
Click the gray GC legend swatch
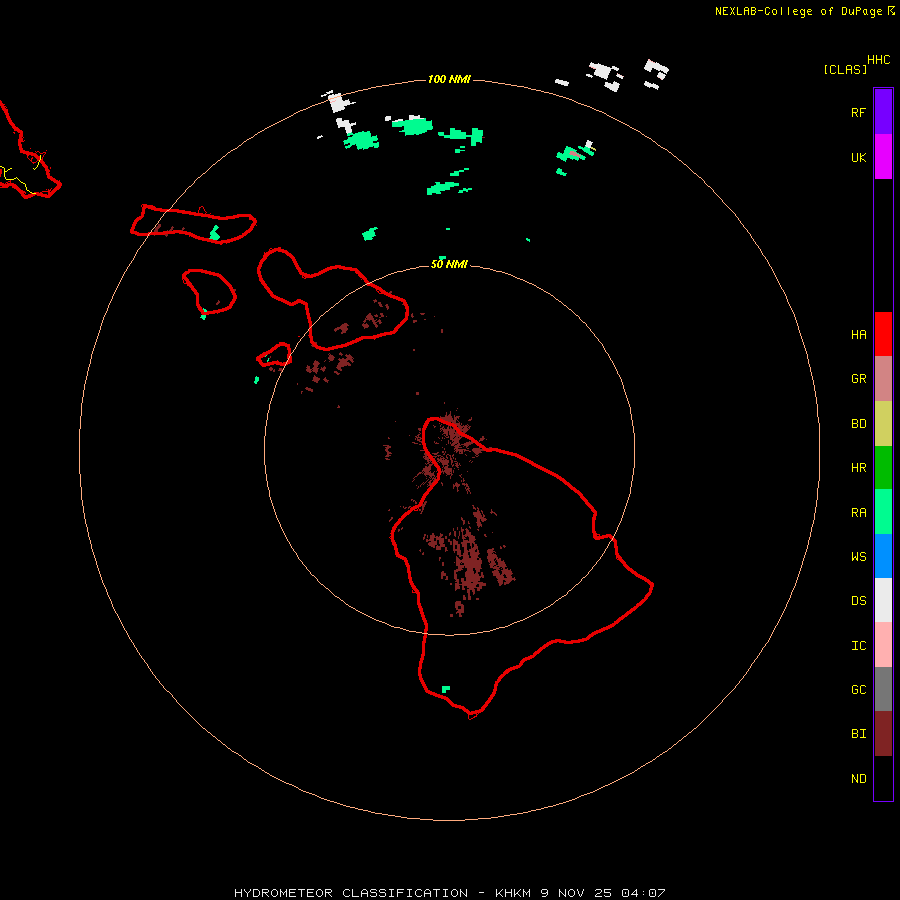point(883,689)
